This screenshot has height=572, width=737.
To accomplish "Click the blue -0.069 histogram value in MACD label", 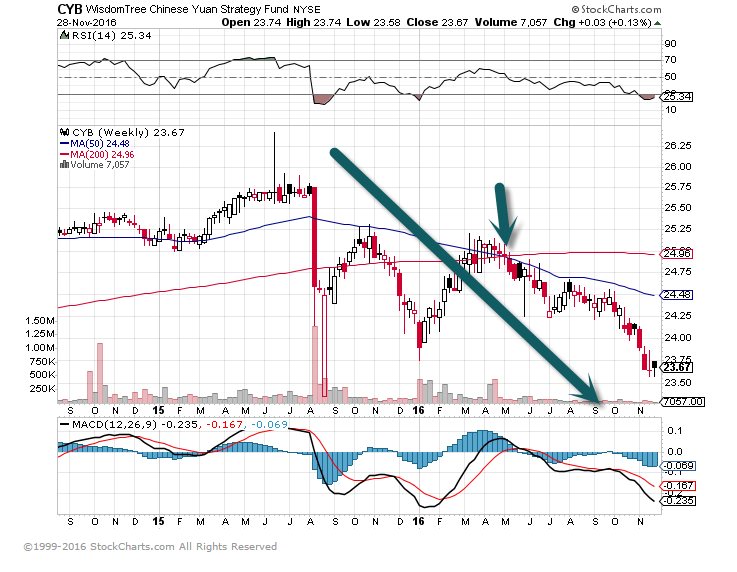I will pos(269,424).
